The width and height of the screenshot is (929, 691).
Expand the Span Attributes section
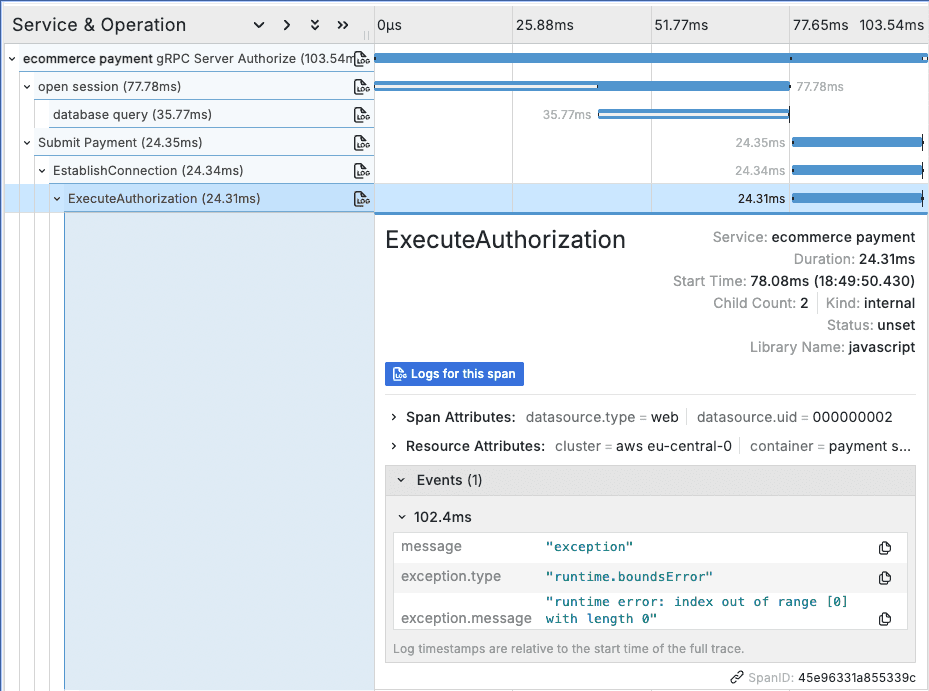(391, 417)
